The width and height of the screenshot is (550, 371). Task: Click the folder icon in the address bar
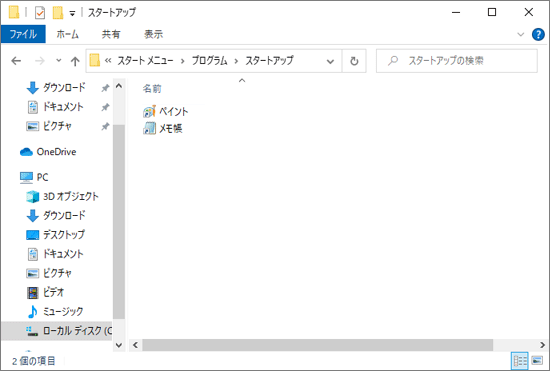(95, 60)
